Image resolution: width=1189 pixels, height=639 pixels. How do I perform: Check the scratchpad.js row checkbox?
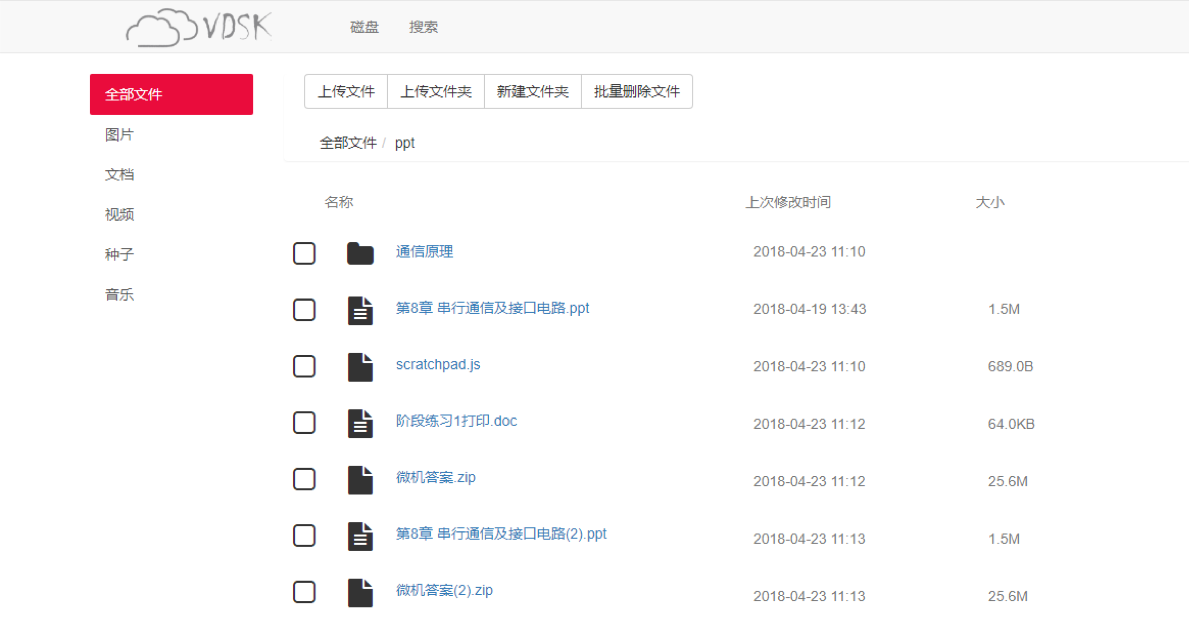(x=304, y=366)
